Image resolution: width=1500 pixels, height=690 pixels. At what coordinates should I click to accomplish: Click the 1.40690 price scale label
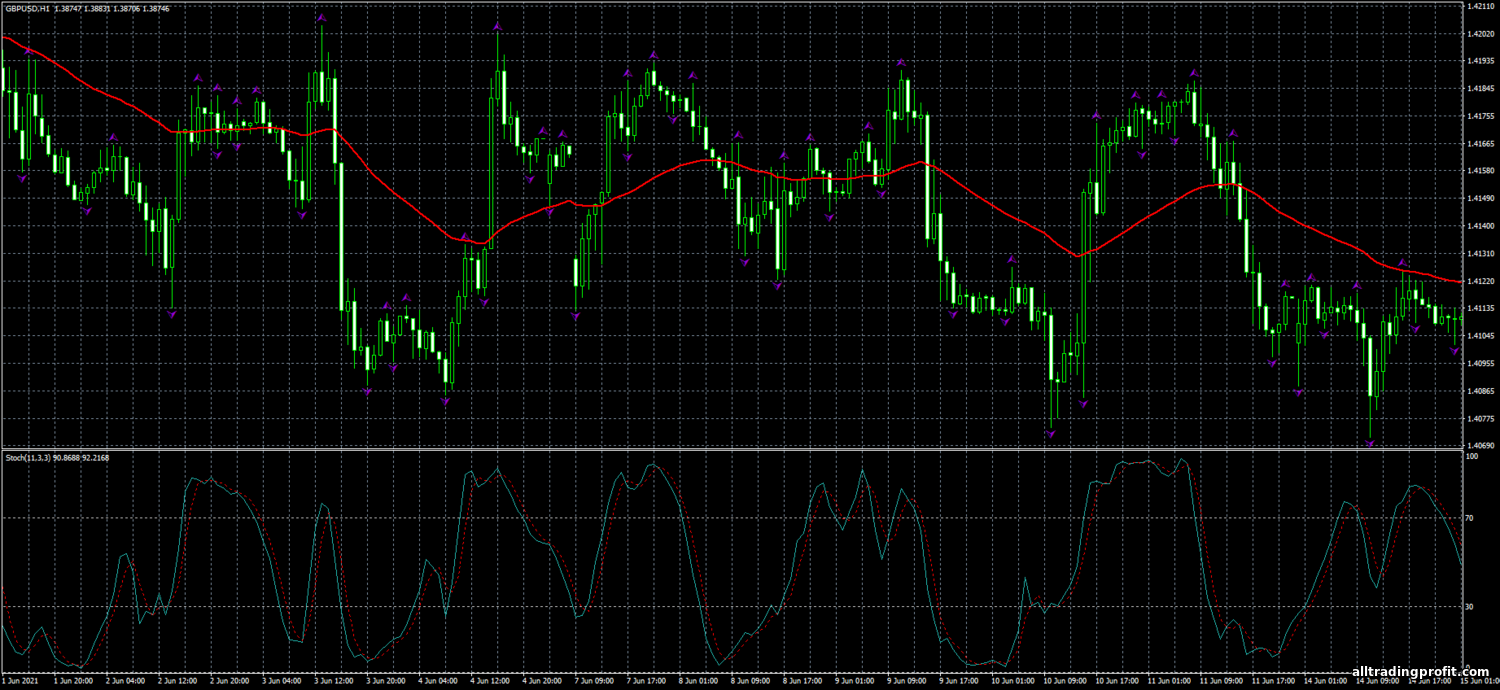click(1481, 445)
